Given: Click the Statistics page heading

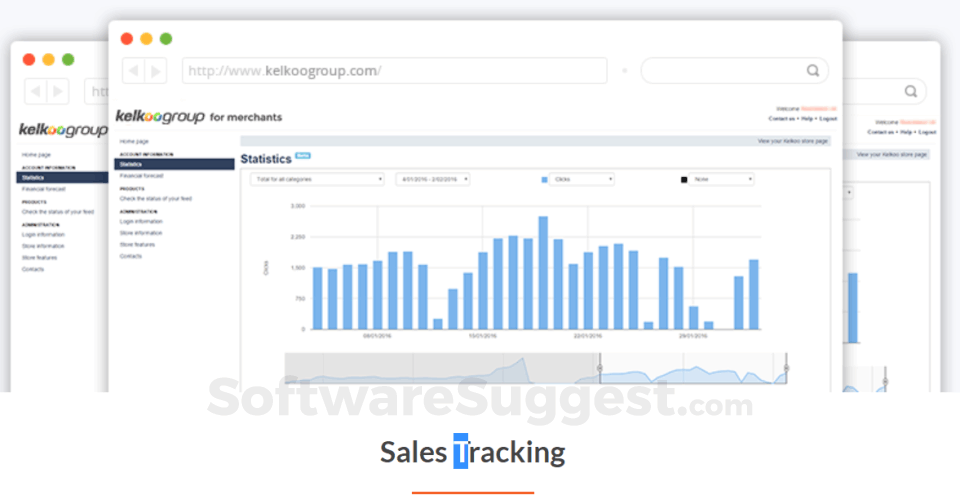Looking at the screenshot, I should [x=266, y=159].
